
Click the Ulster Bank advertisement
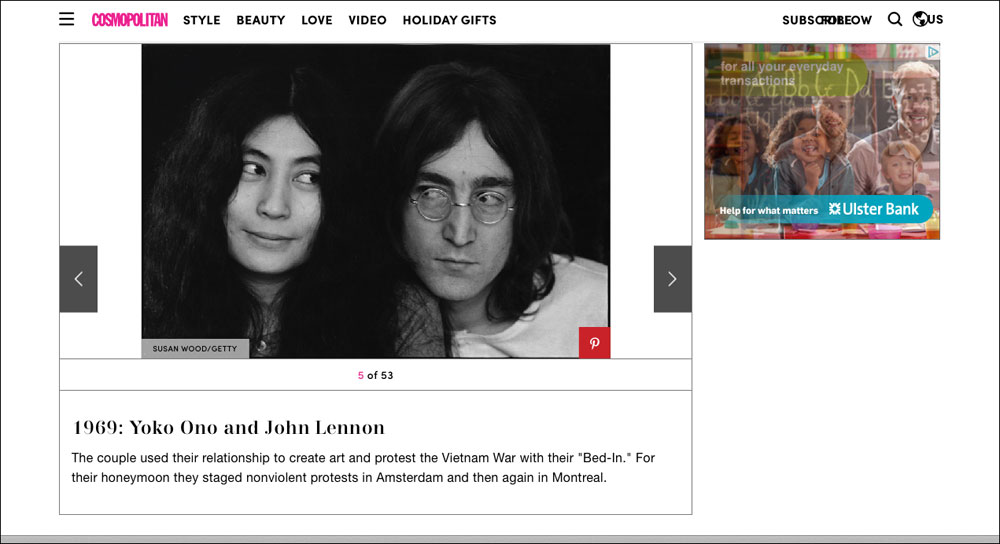822,142
